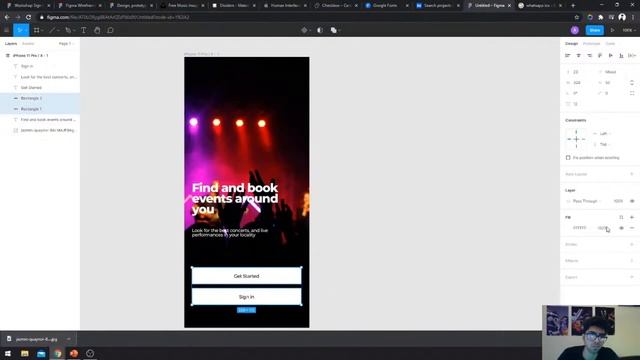Switch to the Prototype tab

tap(591, 44)
